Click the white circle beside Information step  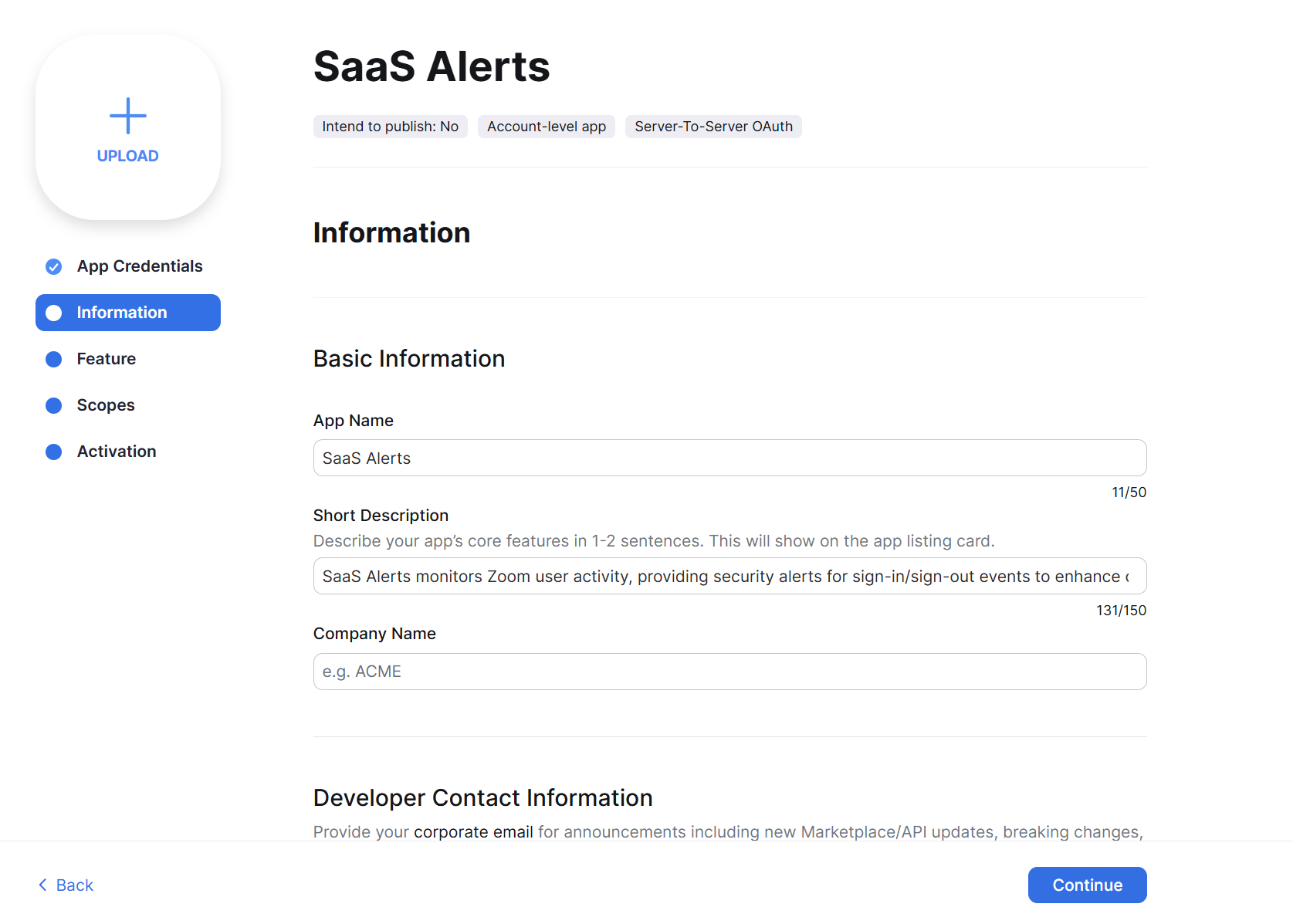click(x=54, y=313)
